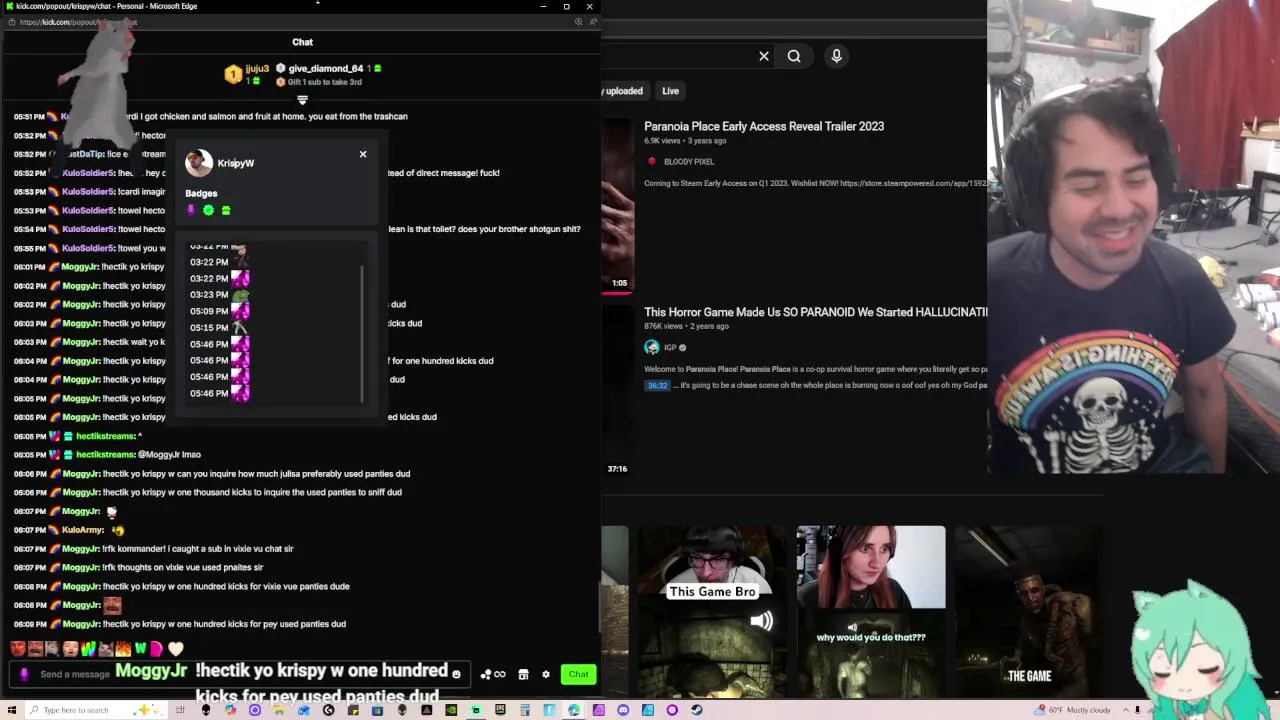The width and height of the screenshot is (1280, 720).
Task: Click JustDaTip username in chat
Action: tap(84, 154)
